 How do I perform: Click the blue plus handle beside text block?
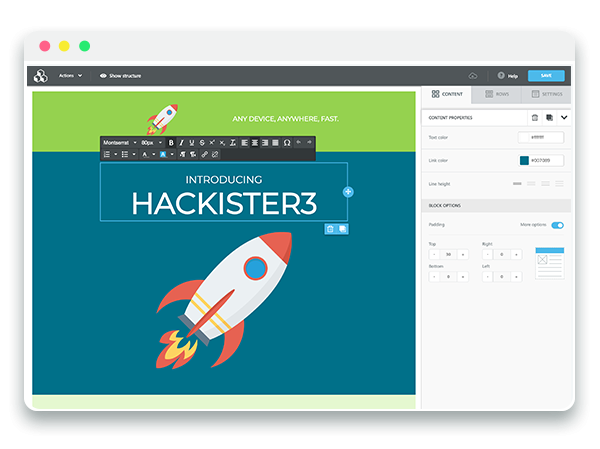point(348,191)
